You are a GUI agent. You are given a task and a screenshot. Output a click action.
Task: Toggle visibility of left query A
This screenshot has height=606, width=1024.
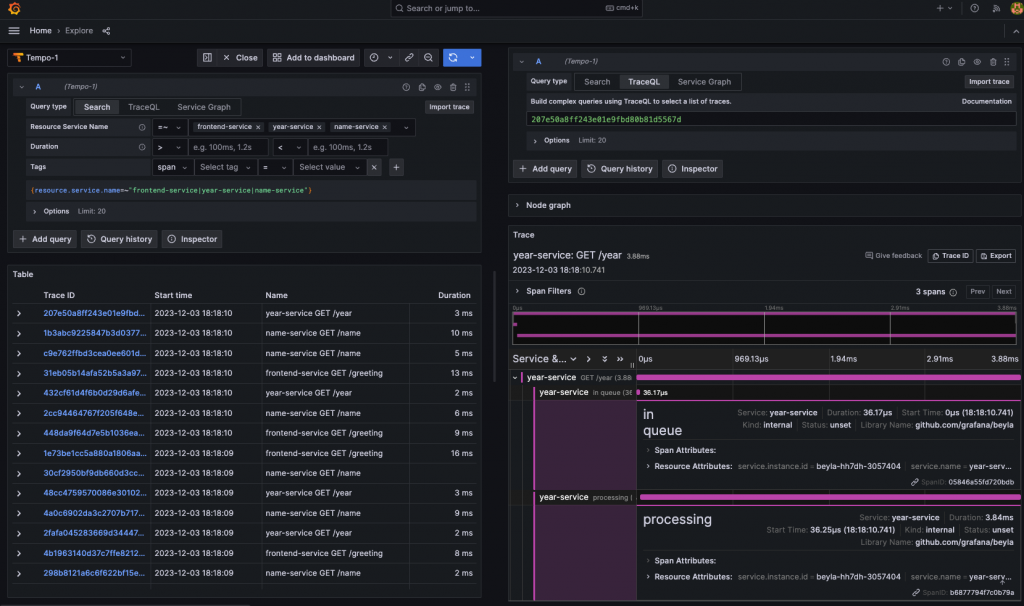[x=437, y=87]
